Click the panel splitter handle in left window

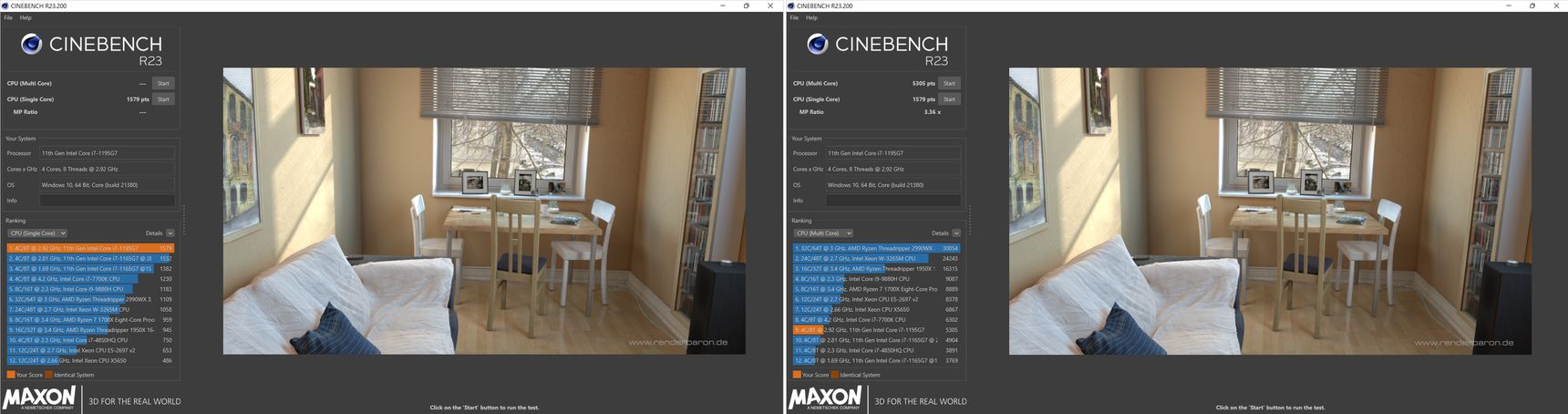click(x=184, y=220)
